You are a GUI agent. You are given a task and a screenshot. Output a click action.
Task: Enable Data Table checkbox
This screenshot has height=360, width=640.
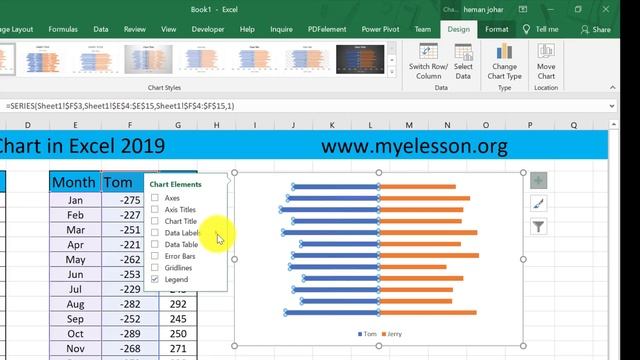click(x=155, y=244)
